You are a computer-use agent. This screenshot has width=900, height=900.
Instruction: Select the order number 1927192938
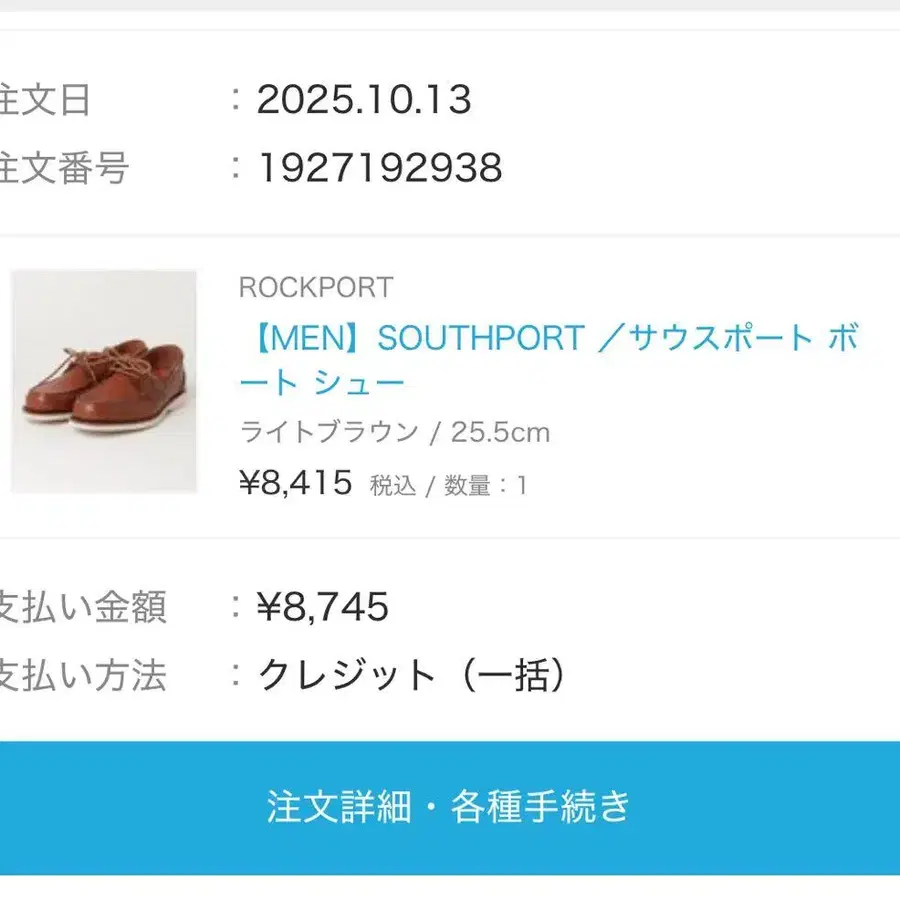coord(380,168)
